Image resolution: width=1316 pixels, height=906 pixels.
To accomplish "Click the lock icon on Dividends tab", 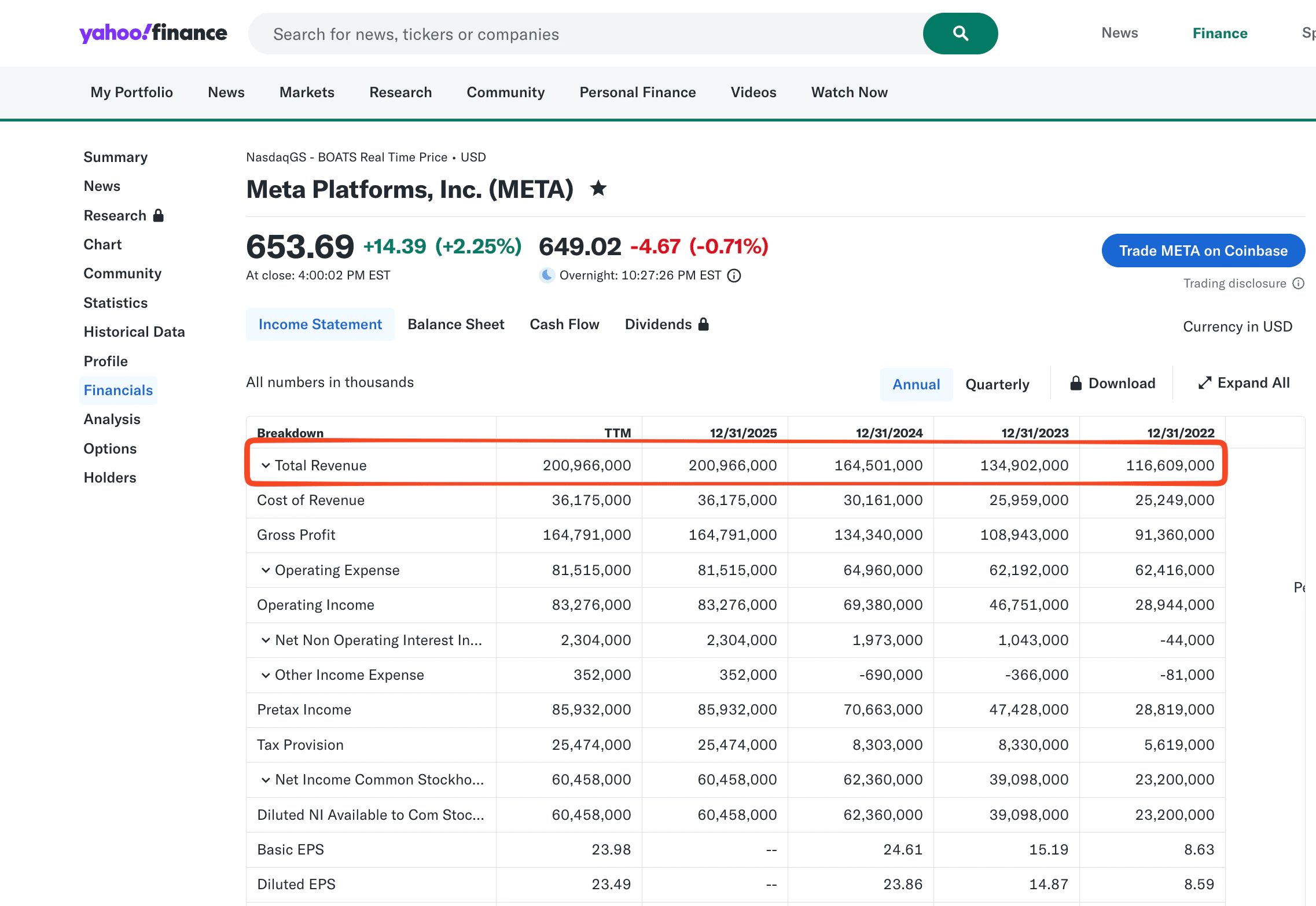I will tap(704, 324).
